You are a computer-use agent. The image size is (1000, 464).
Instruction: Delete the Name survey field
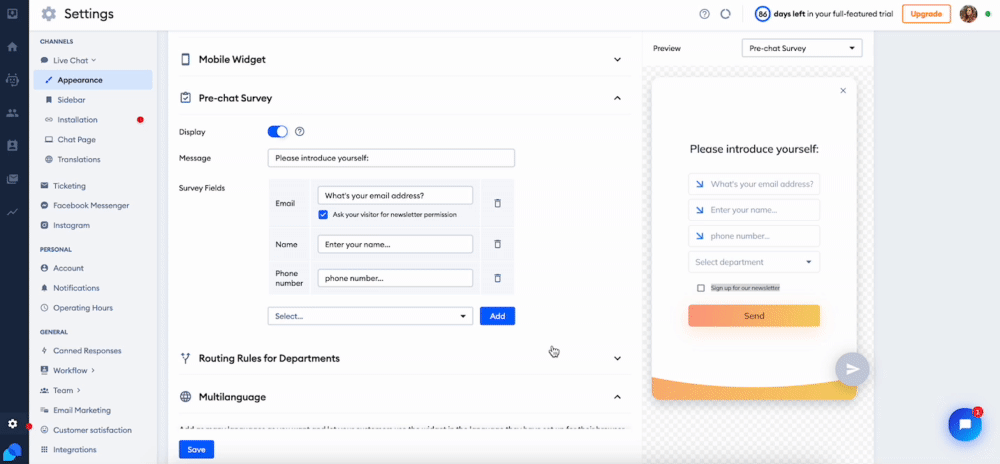(497, 244)
